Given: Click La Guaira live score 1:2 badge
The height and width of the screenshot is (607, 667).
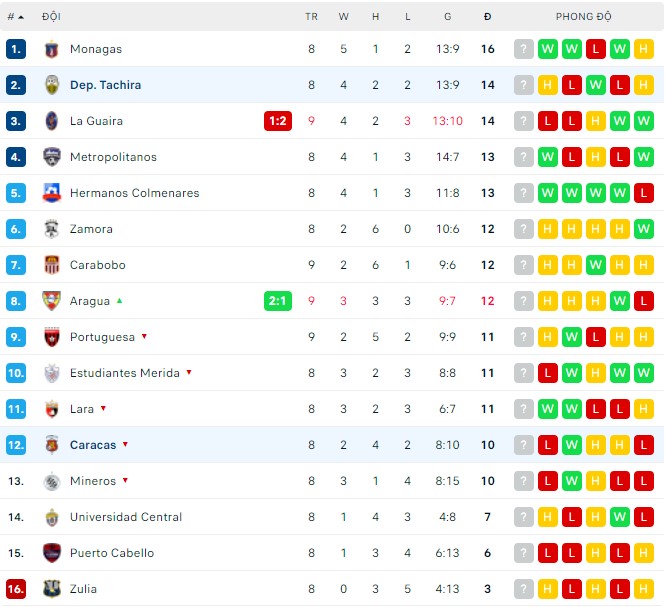Looking at the screenshot, I should click(278, 121).
